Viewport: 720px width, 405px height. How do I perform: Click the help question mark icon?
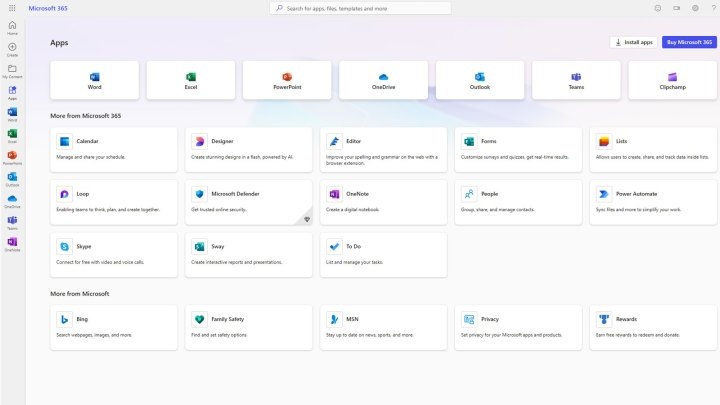pos(714,8)
